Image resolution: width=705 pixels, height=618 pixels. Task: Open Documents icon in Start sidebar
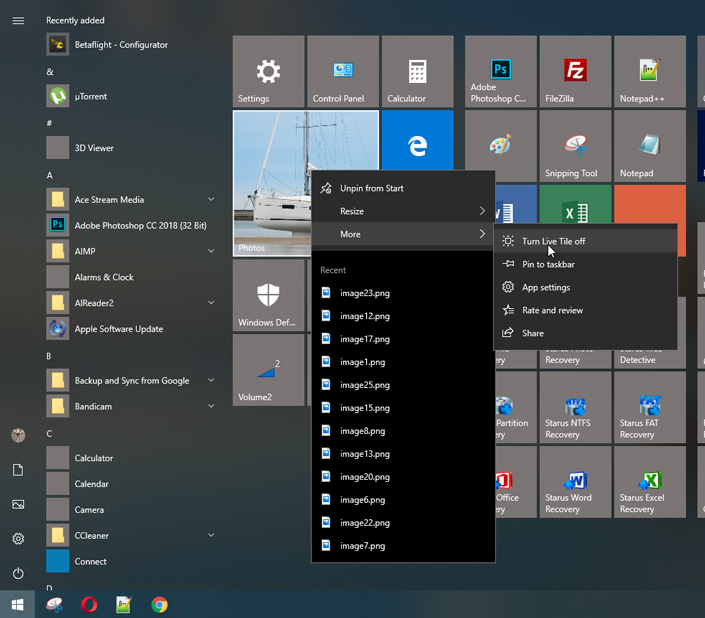coord(18,470)
